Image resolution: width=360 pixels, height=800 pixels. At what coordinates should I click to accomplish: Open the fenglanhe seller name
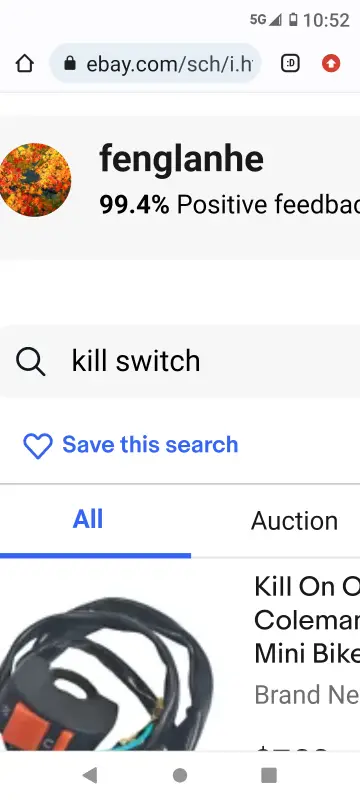(182, 159)
